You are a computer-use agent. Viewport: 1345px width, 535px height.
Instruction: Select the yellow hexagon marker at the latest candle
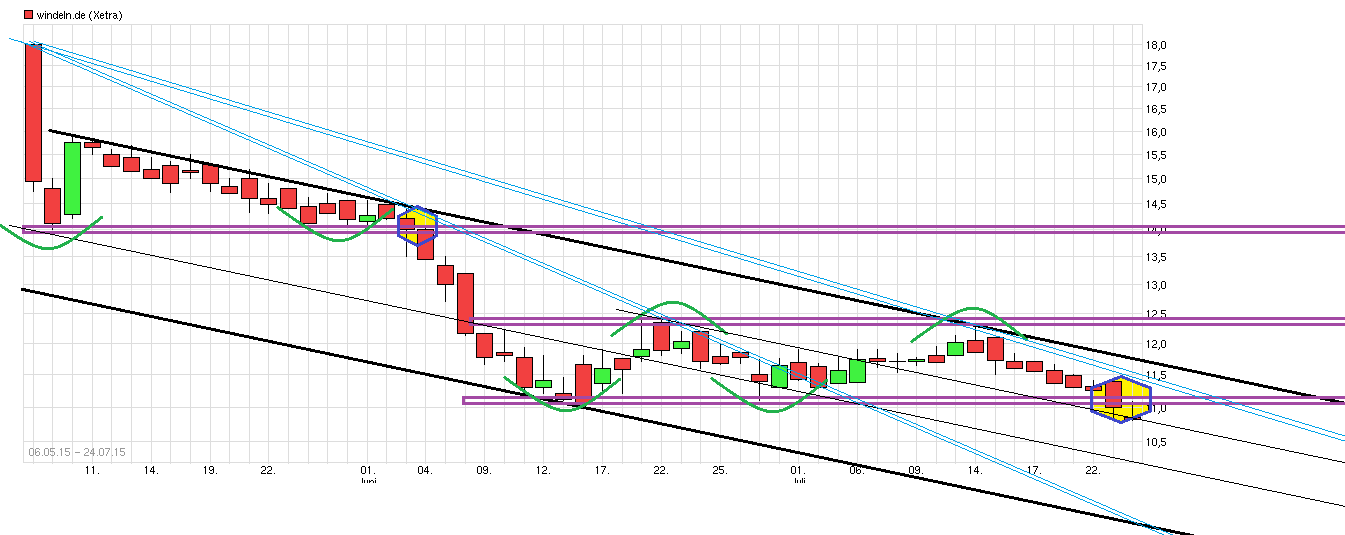(x=1118, y=399)
